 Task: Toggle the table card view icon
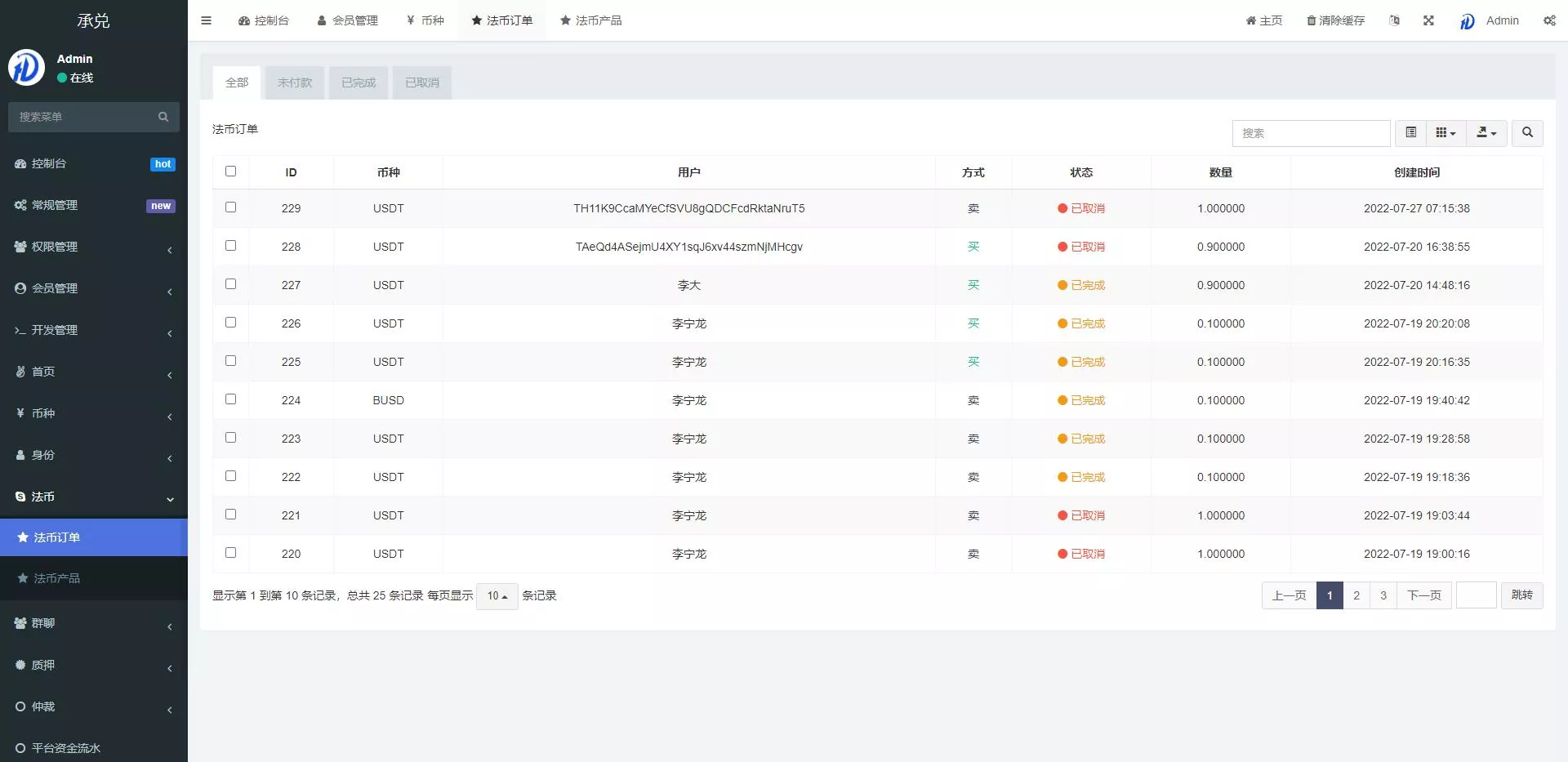click(1410, 132)
